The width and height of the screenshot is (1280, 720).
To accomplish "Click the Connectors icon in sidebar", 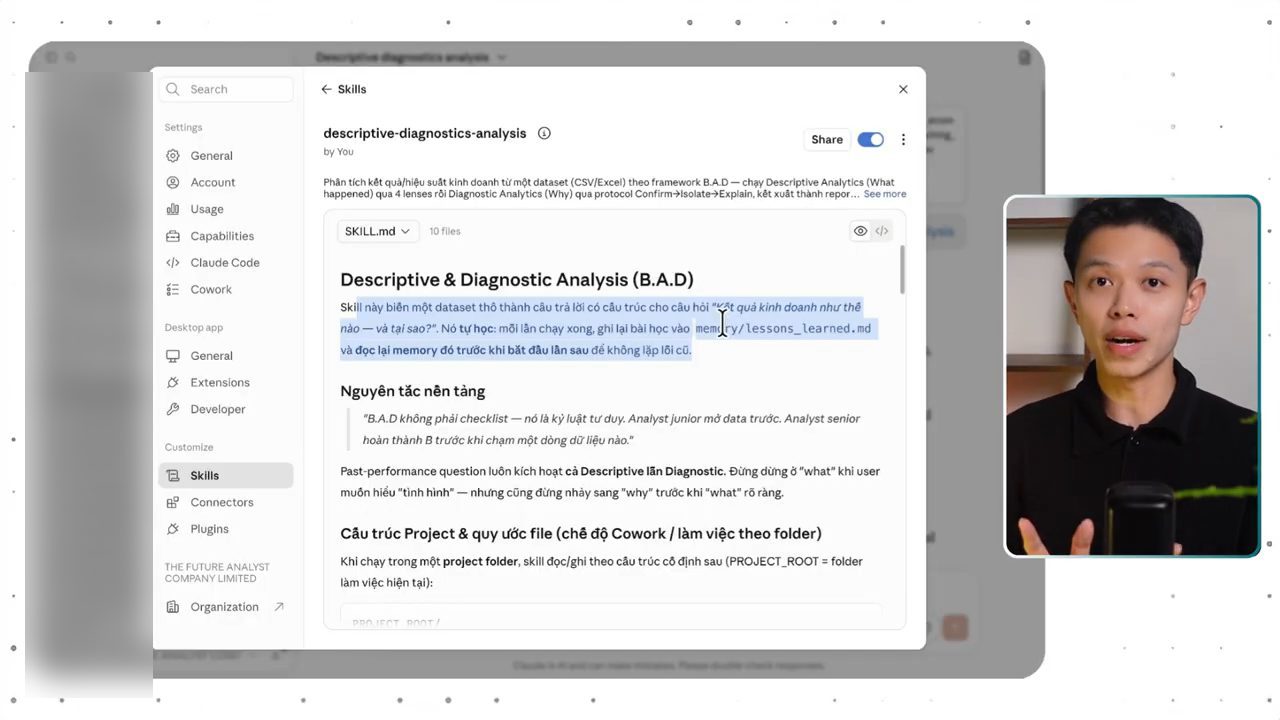I will (173, 502).
